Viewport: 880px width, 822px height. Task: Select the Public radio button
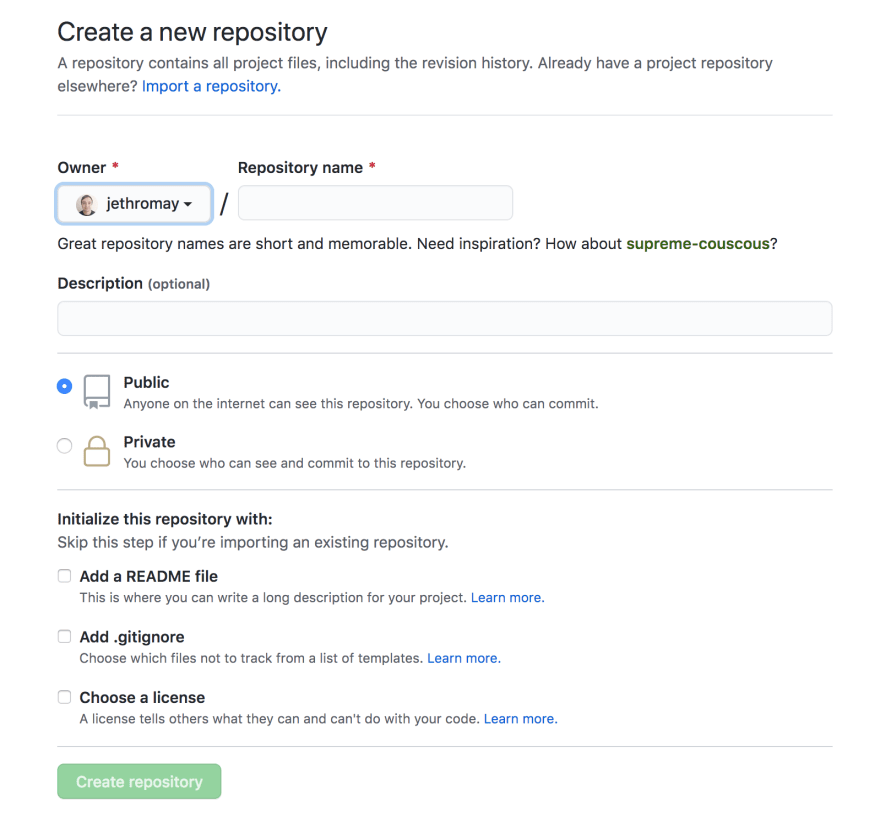pos(65,386)
